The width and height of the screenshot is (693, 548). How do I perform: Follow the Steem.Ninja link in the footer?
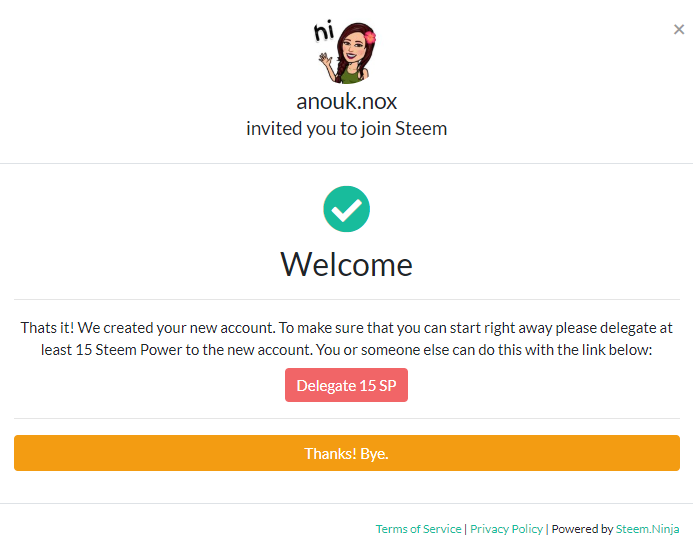648,529
